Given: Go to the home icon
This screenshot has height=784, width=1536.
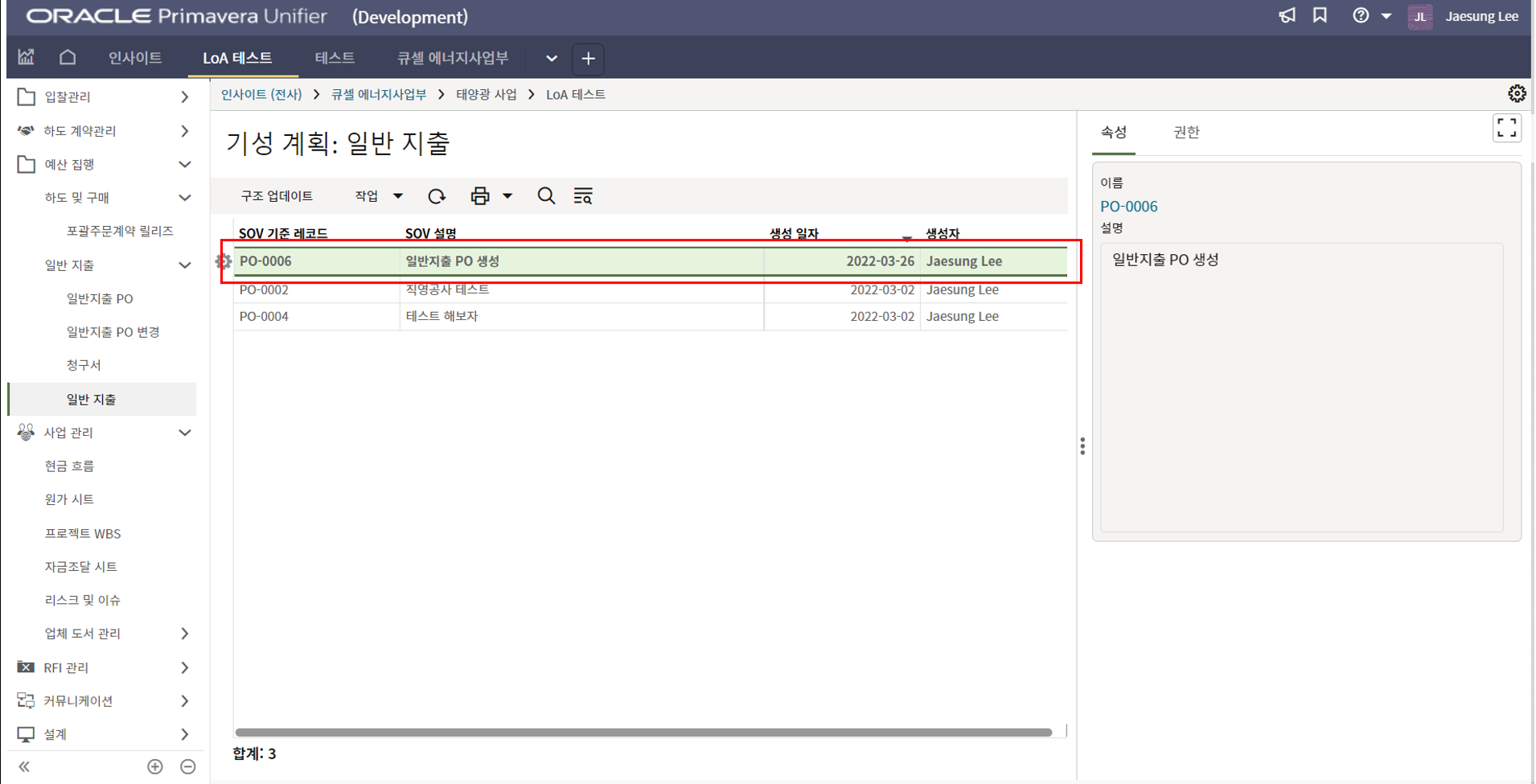Looking at the screenshot, I should pyautogui.click(x=68, y=57).
